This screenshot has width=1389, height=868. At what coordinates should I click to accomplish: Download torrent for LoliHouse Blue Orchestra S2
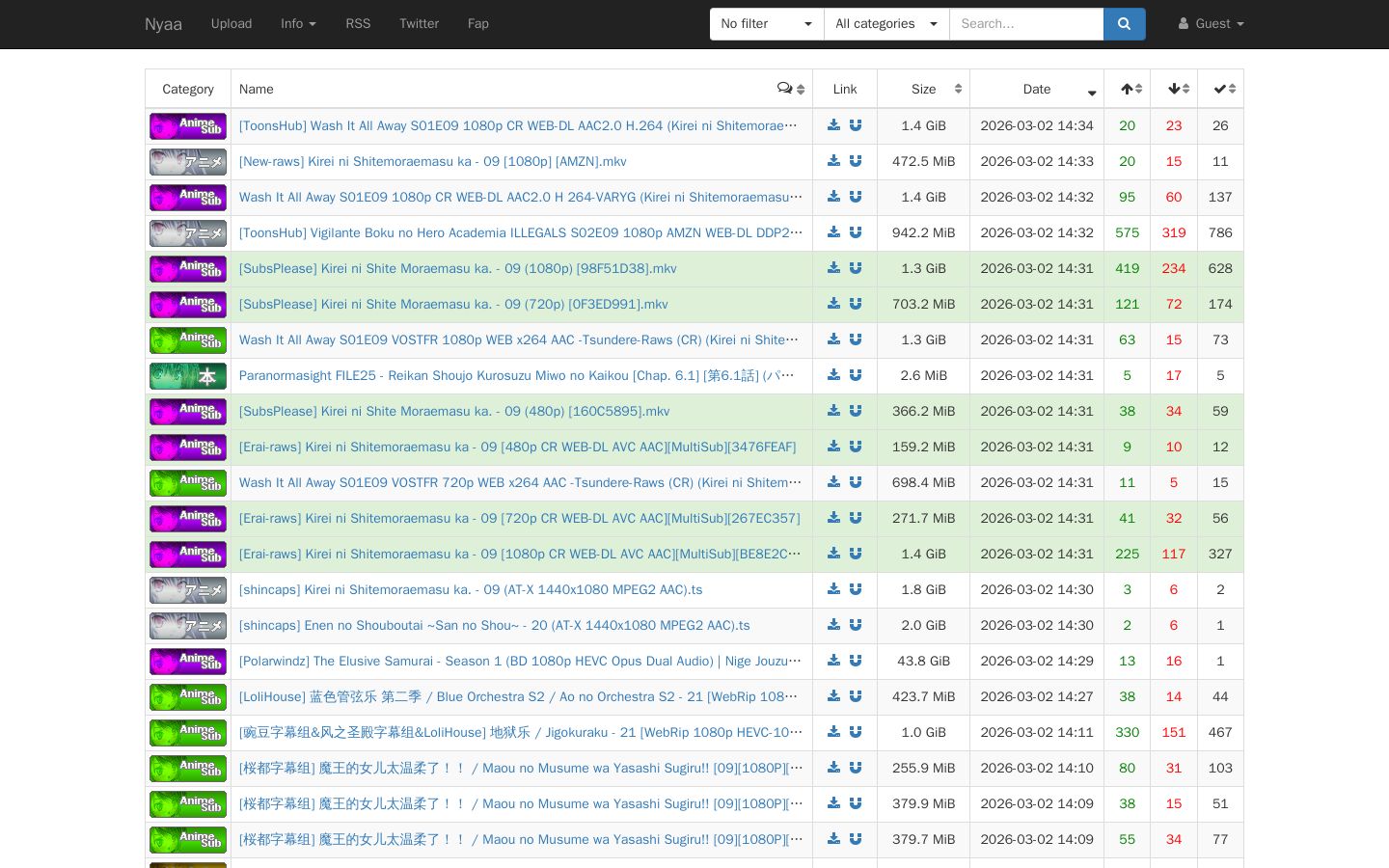(834, 696)
